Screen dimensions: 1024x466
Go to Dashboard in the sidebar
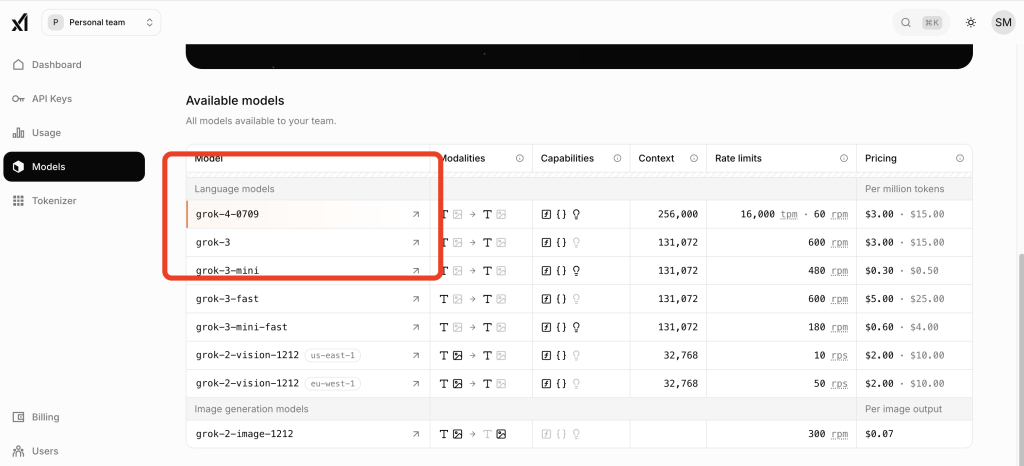point(56,65)
